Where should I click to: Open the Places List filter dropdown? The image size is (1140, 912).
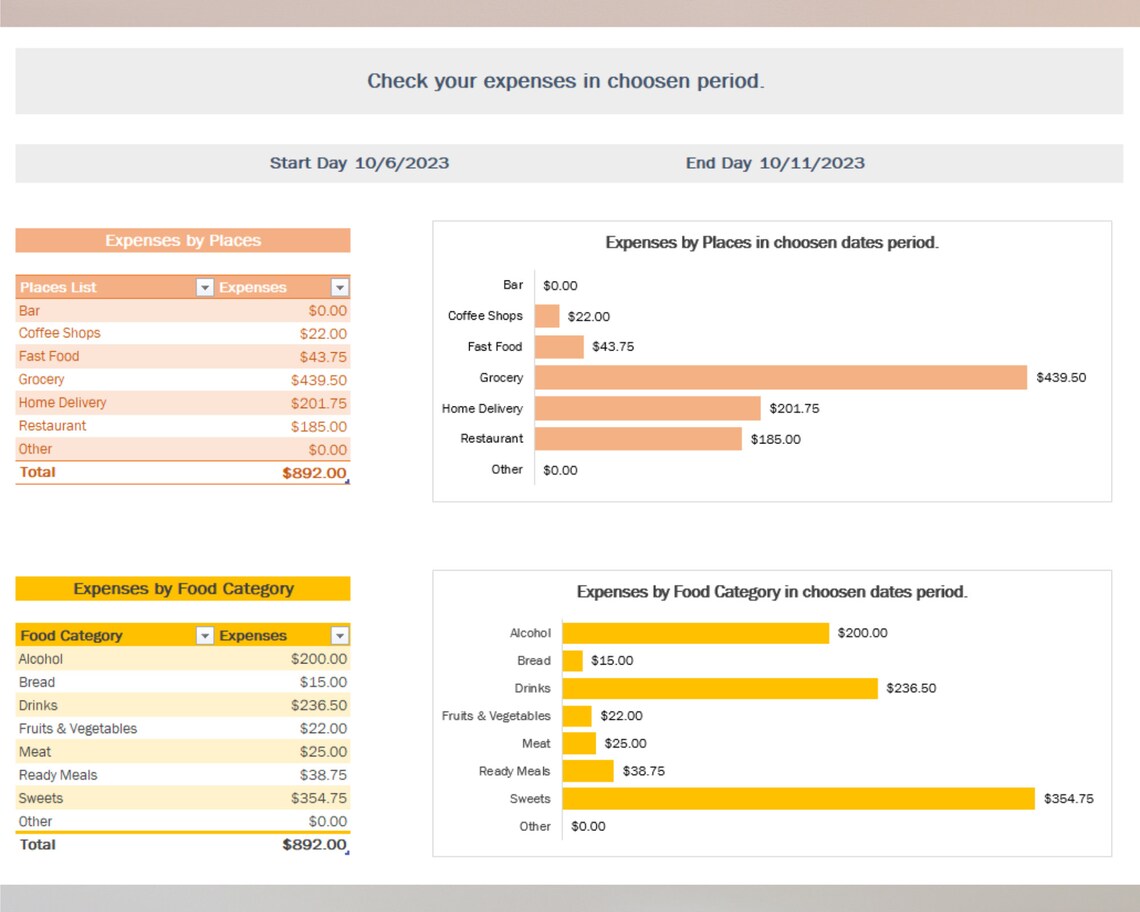[x=204, y=287]
